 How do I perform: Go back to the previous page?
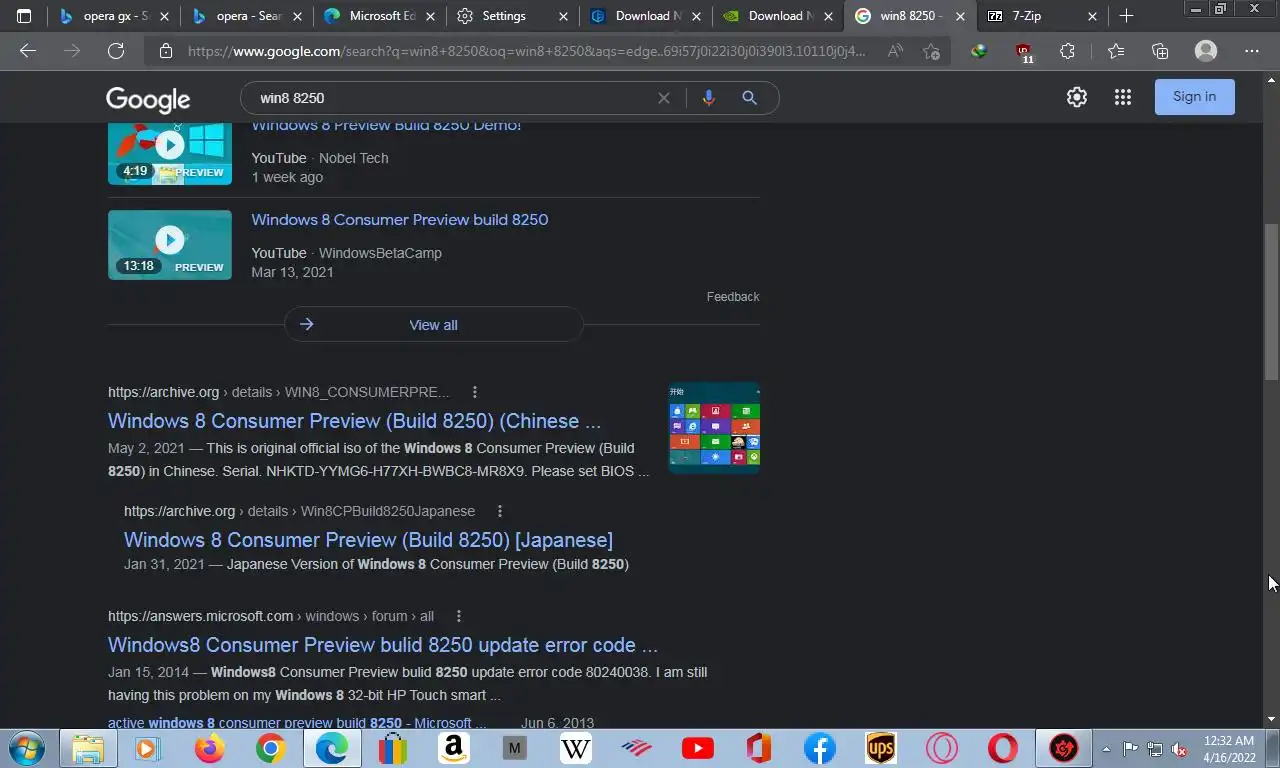28,51
